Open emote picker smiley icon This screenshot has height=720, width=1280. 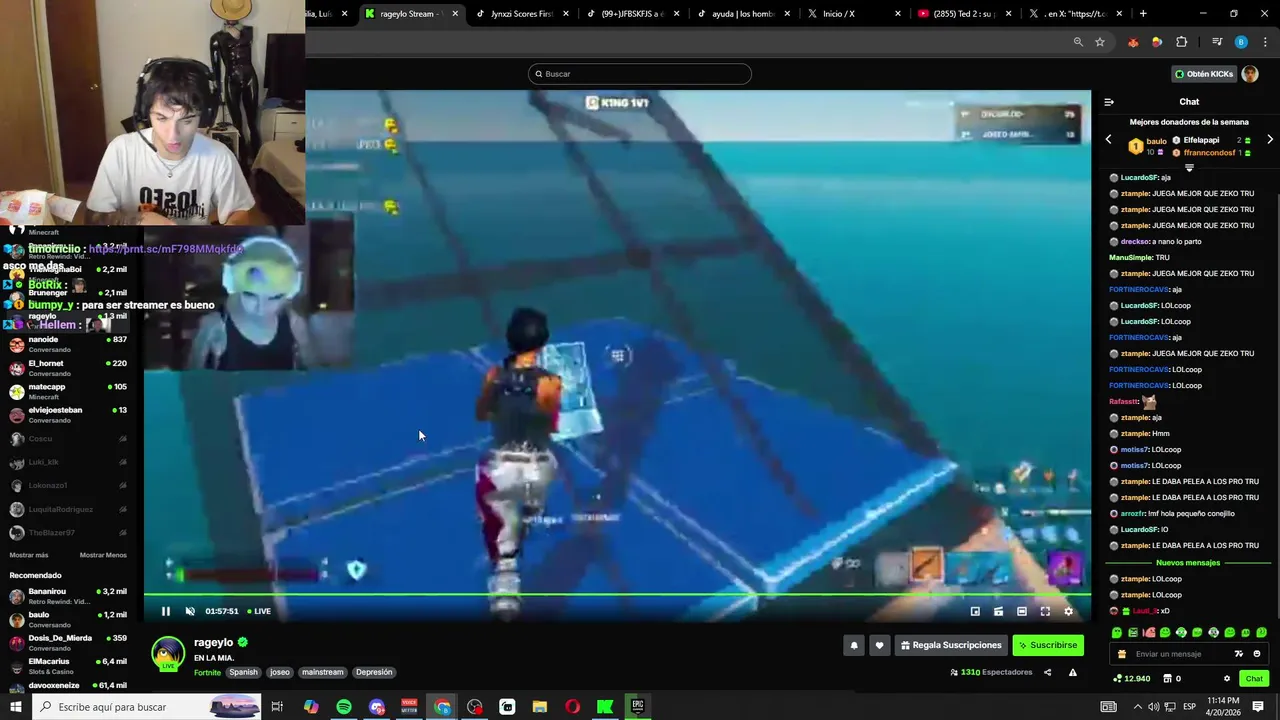1257,654
